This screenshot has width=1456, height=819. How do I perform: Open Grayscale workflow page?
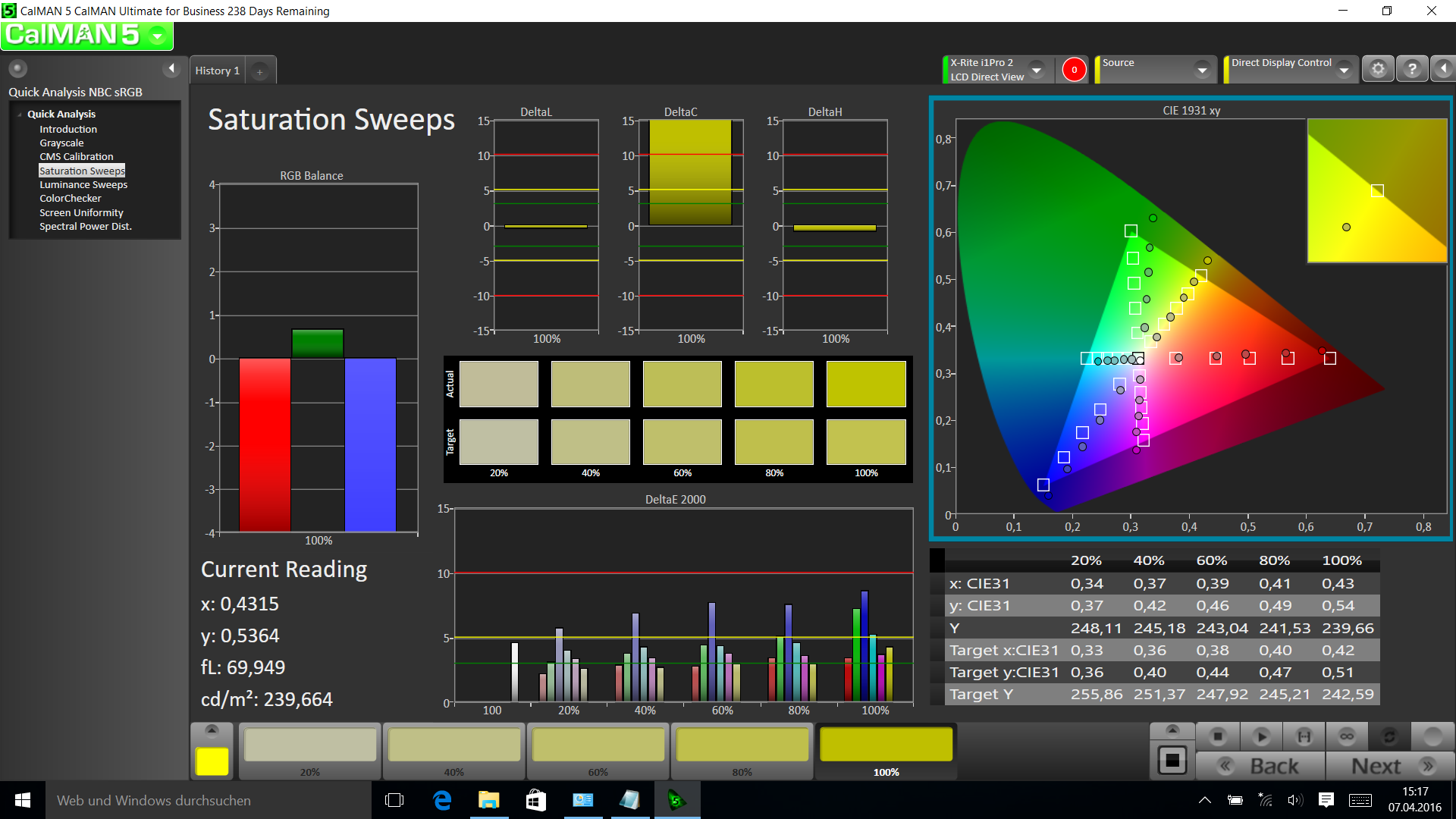pos(61,143)
